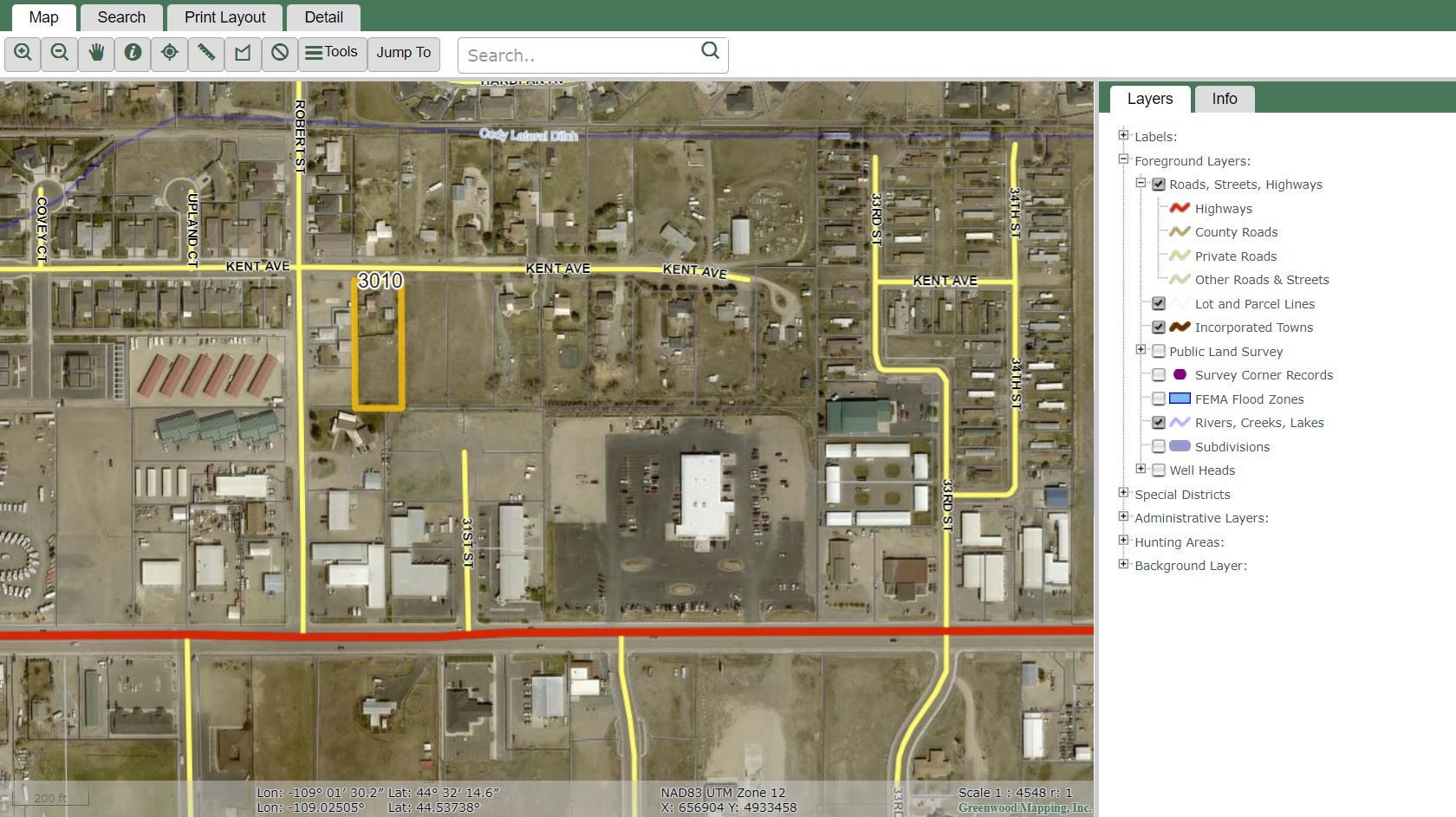1456x817 pixels.
Task: Click the Lot and Parcel Lines swatch
Action: click(x=1180, y=303)
